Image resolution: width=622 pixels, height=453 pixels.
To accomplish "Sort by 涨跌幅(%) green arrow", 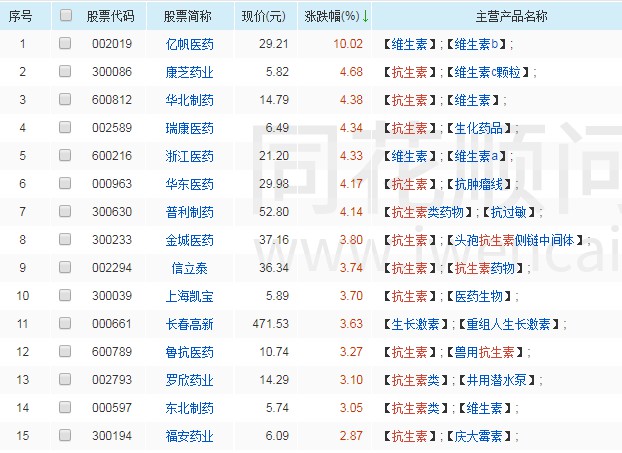I will tap(365, 16).
